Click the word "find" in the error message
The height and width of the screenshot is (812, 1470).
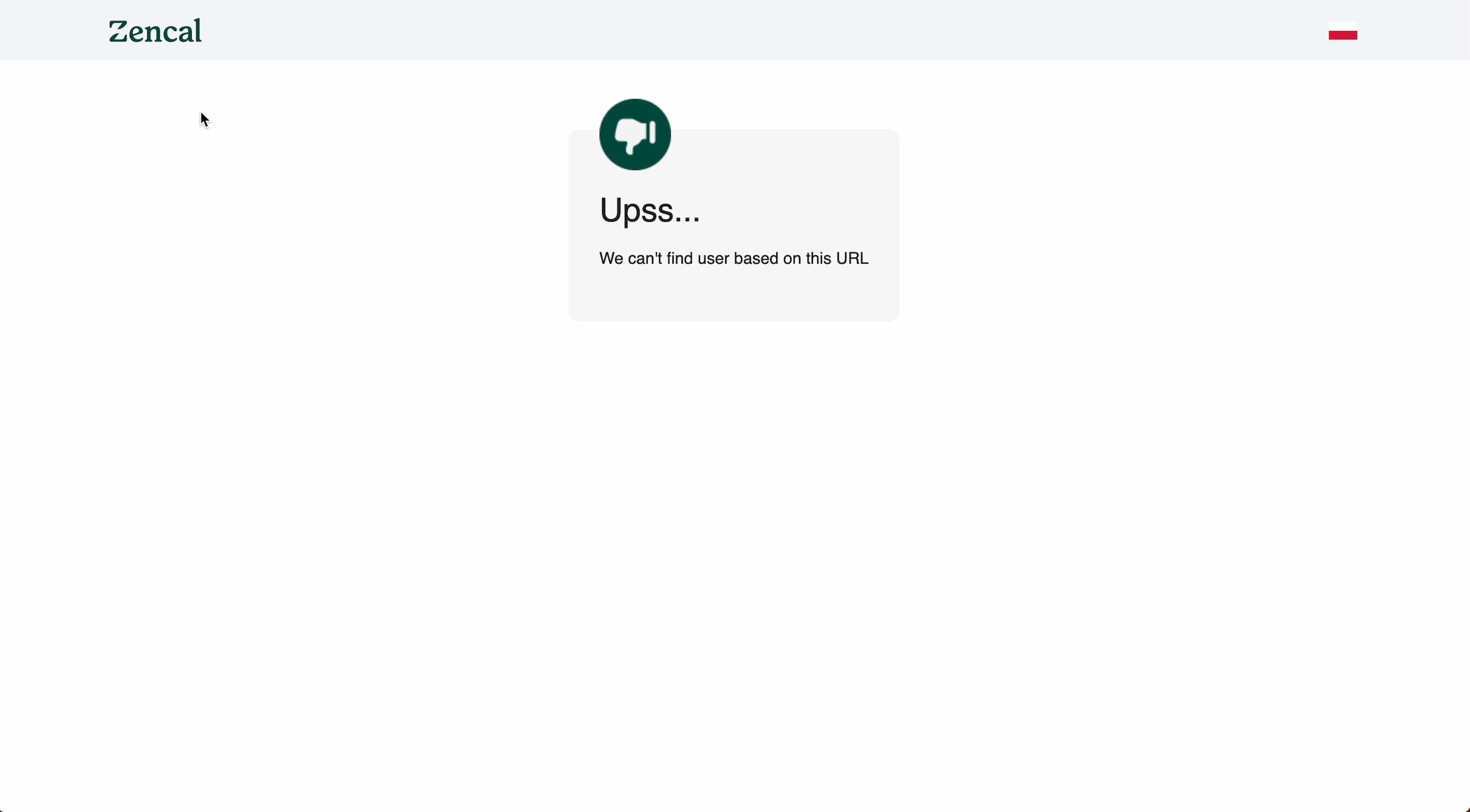(x=680, y=258)
